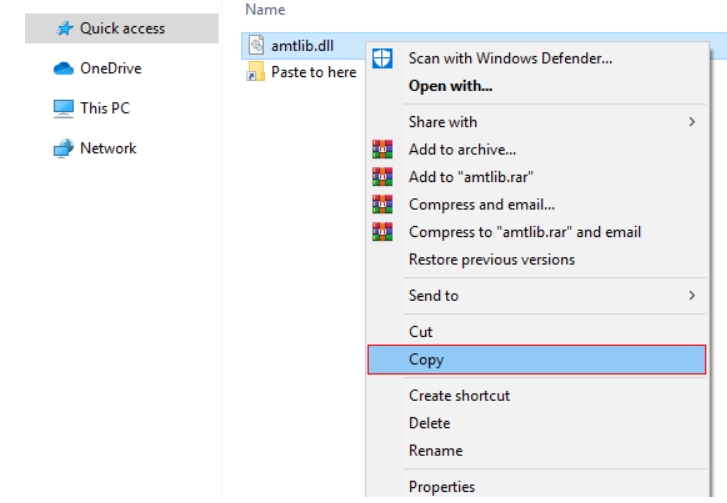
Task: Select the amtlib.dll file icon
Action: coord(255,45)
